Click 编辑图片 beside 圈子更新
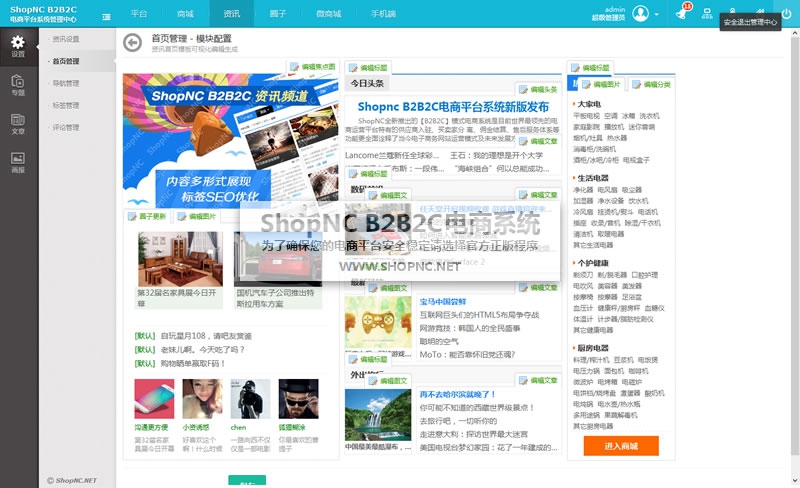 tap(197, 216)
